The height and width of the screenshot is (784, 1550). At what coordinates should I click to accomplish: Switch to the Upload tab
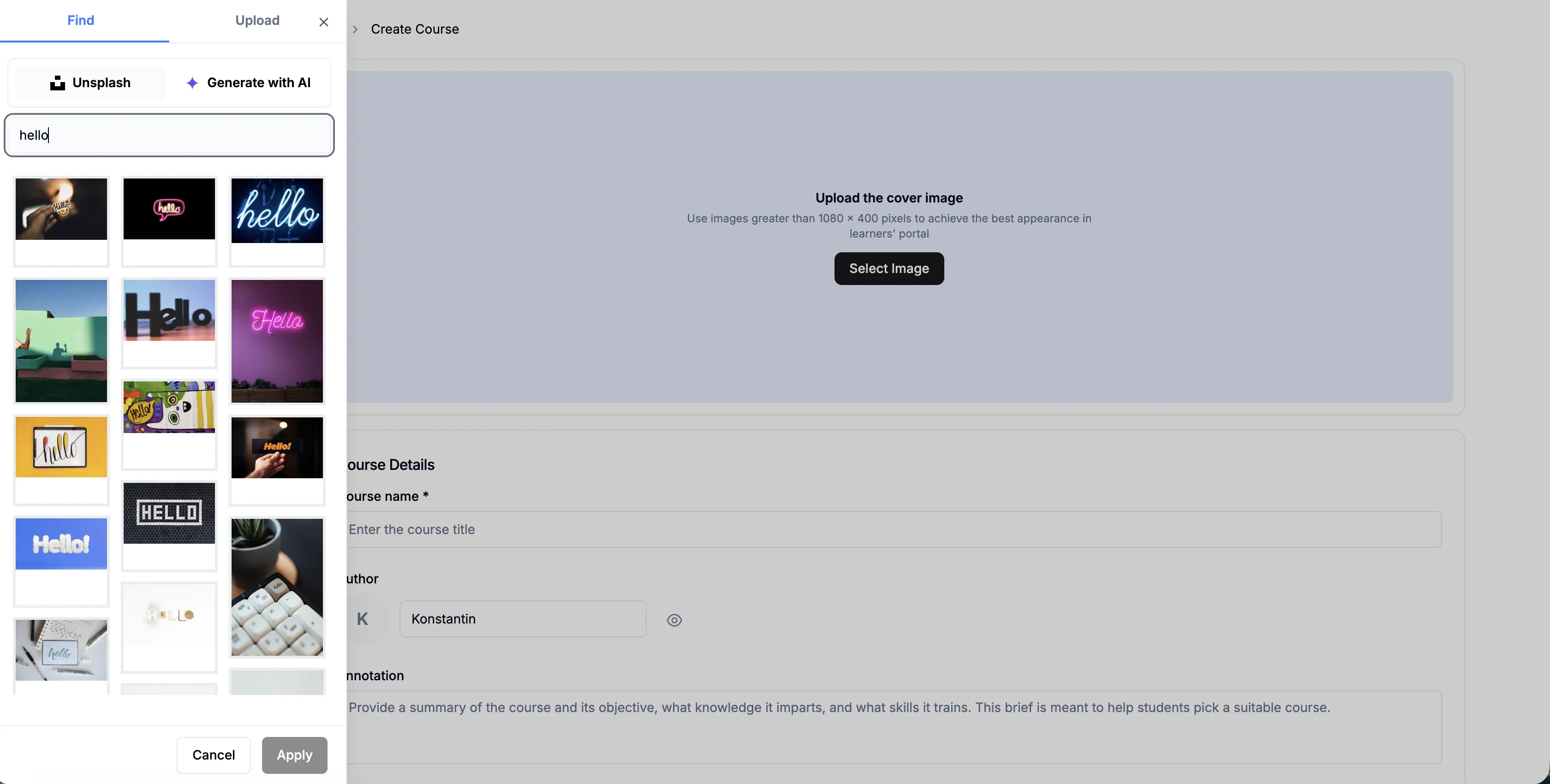point(257,20)
